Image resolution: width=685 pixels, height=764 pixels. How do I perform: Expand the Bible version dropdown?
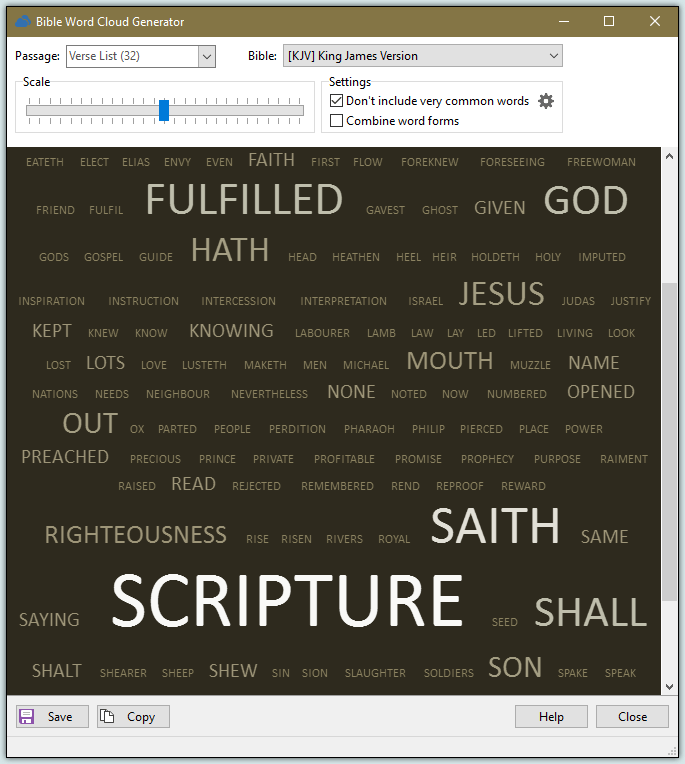[x=553, y=56]
